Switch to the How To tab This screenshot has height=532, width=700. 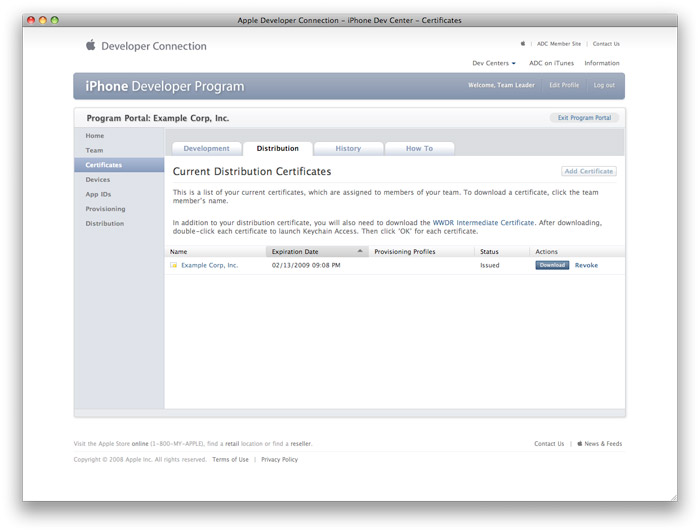419,149
